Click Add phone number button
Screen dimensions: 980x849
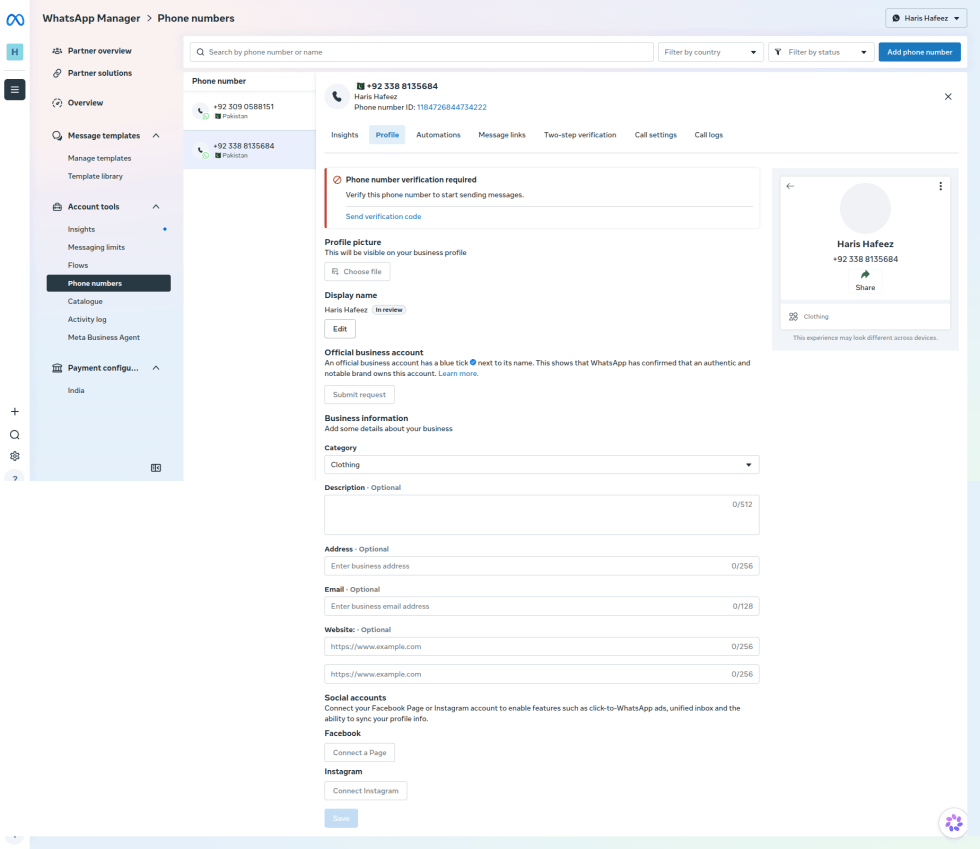pos(919,52)
